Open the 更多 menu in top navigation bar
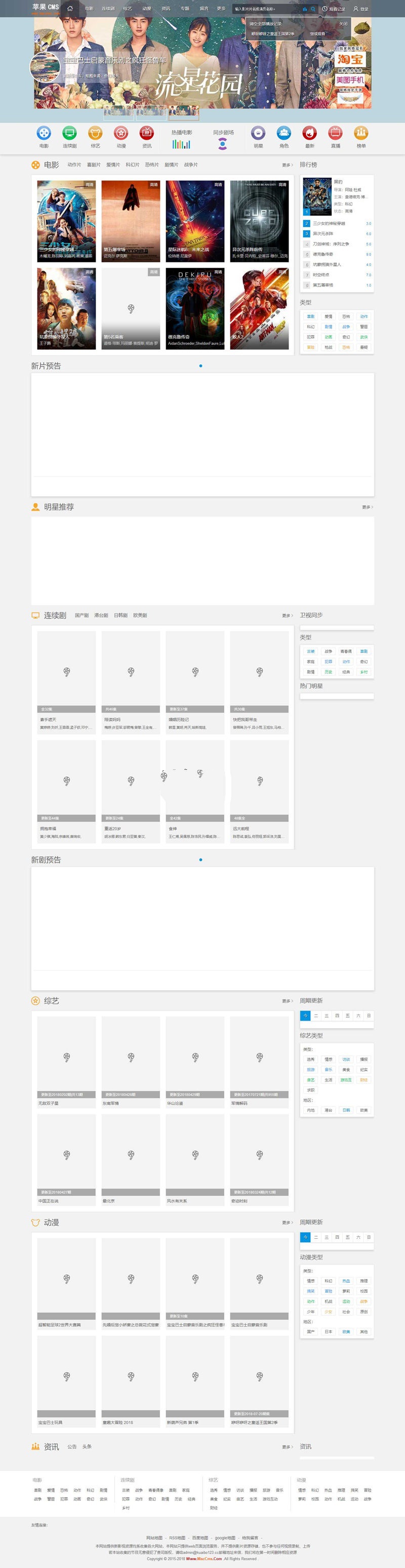This screenshot has height=1568, width=405. pyautogui.click(x=222, y=9)
